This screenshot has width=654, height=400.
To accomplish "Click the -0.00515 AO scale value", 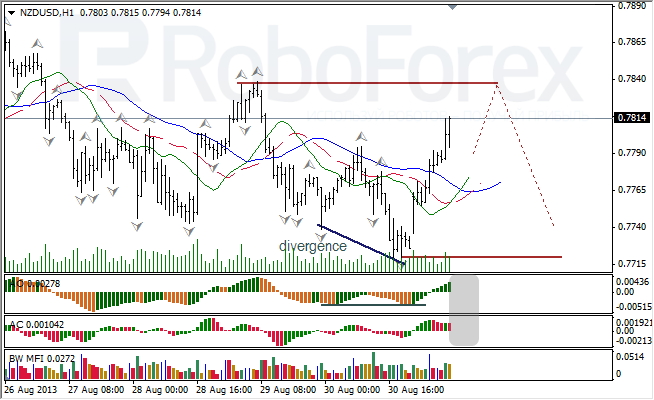I will click(634, 307).
